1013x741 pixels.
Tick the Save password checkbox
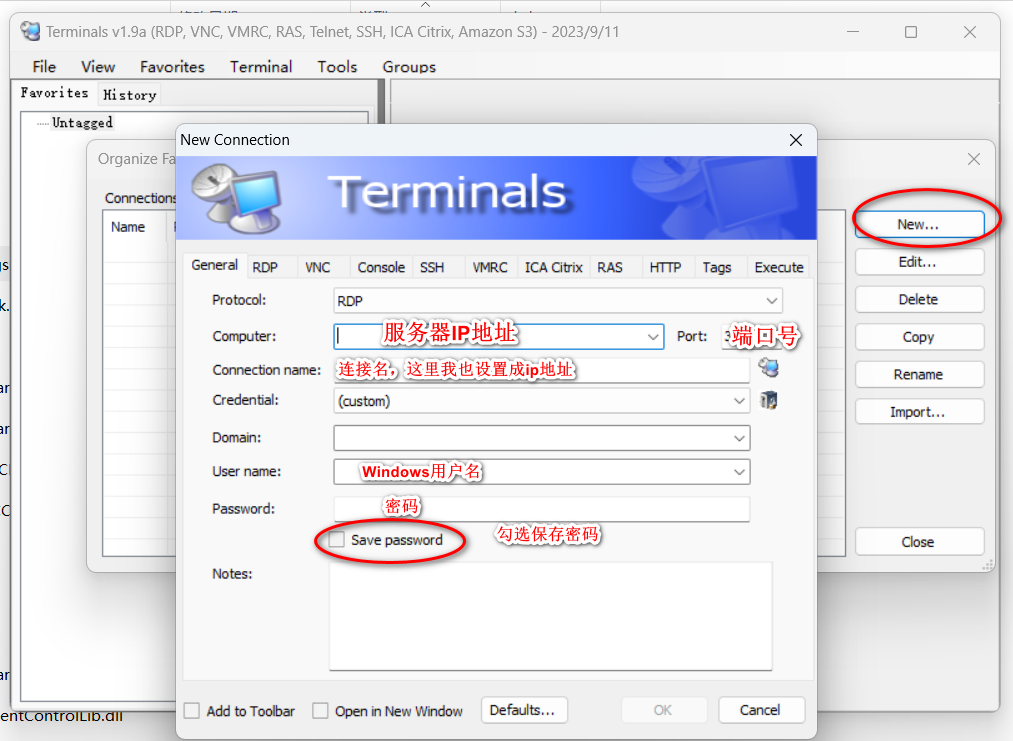pyautogui.click(x=336, y=539)
